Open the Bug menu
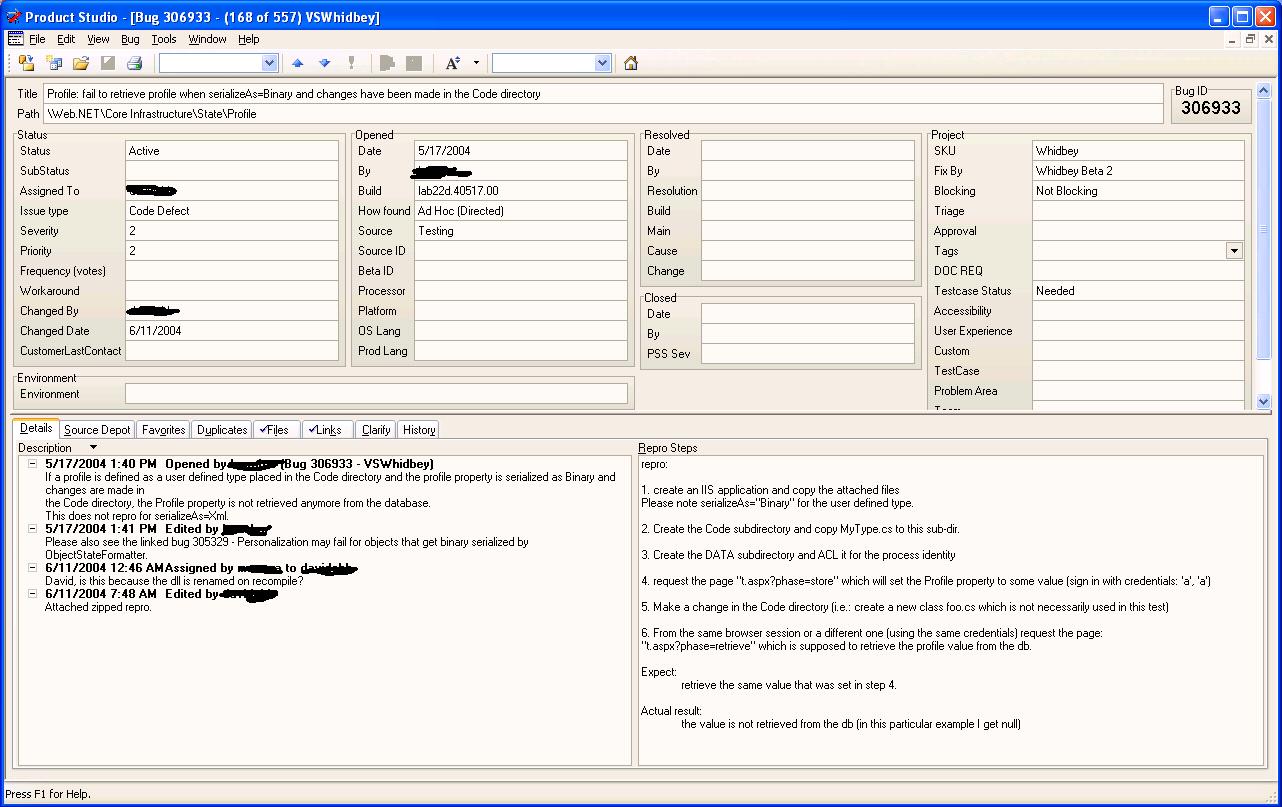1282x807 pixels. point(130,39)
